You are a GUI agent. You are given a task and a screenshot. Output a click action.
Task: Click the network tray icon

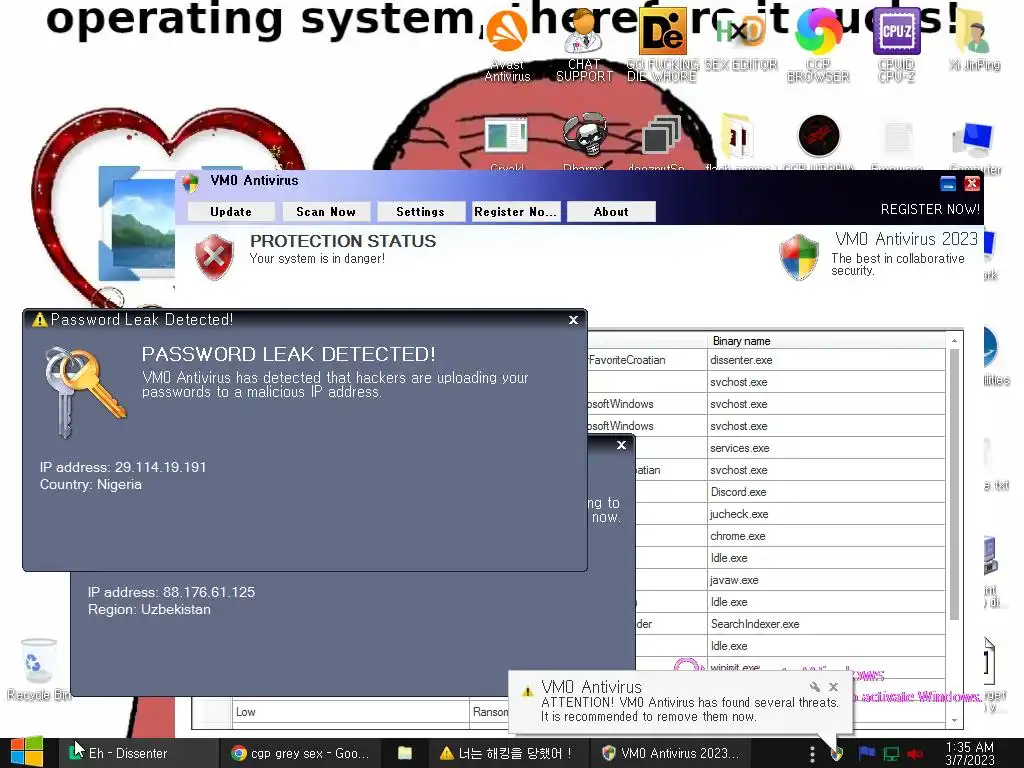click(x=891, y=754)
